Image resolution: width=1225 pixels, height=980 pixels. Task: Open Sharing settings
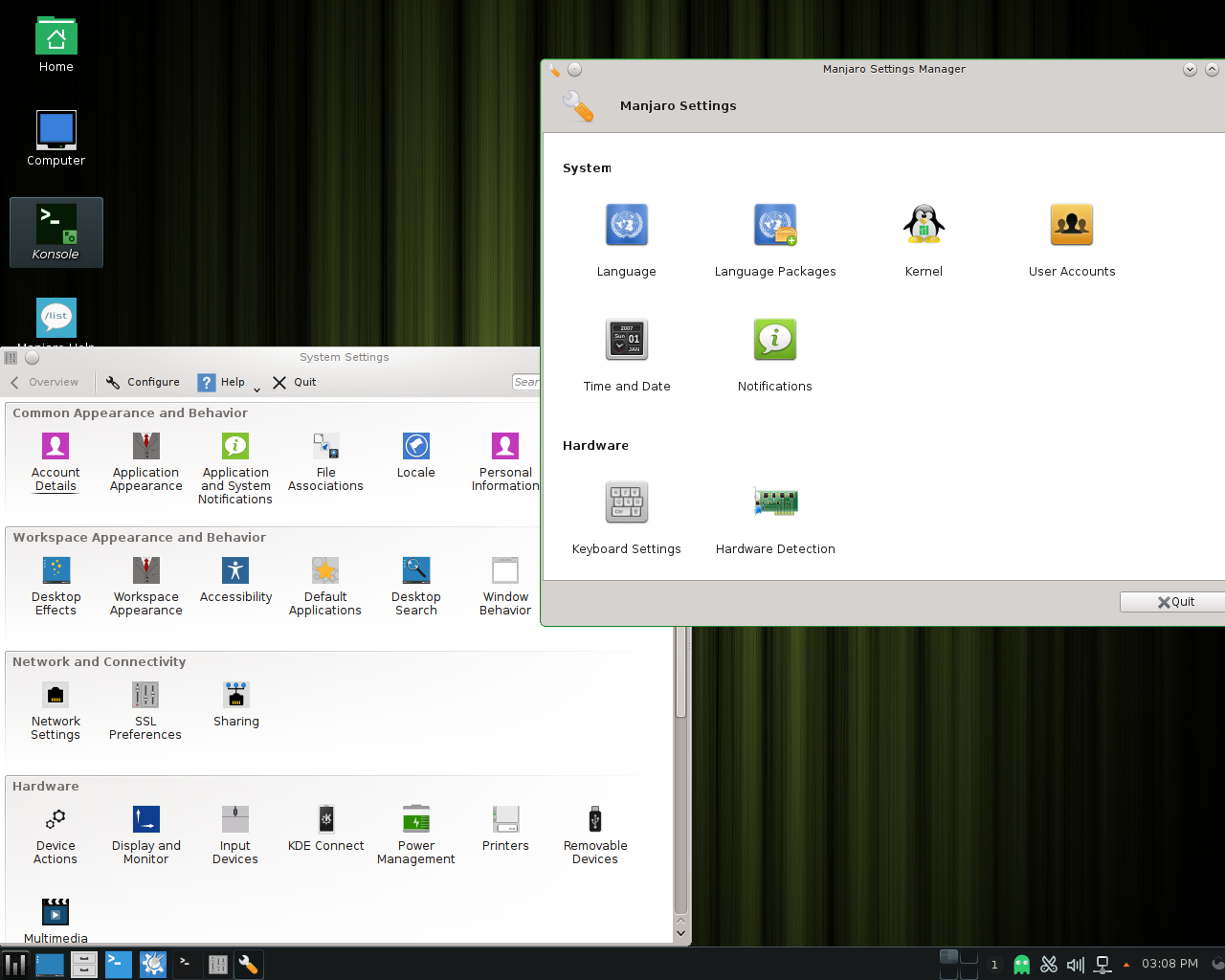coord(236,704)
